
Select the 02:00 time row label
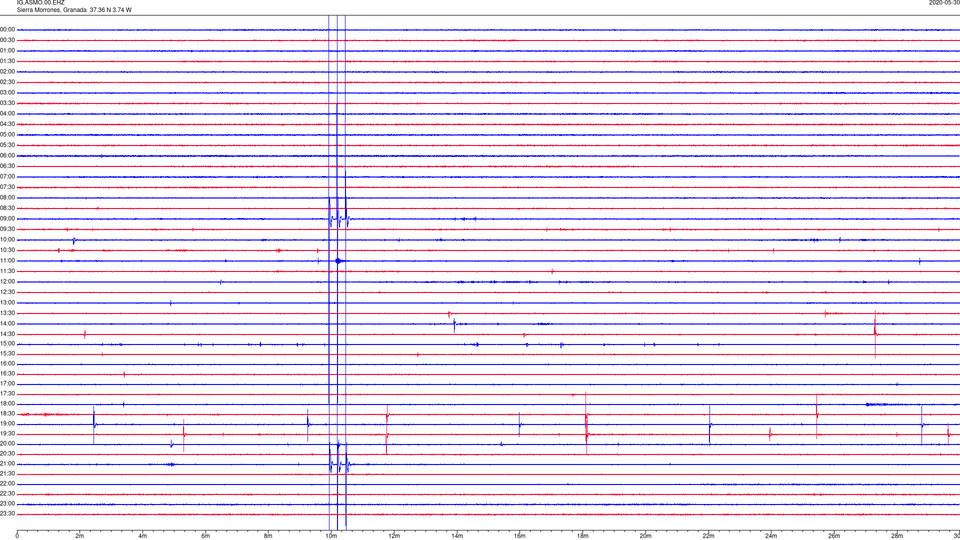7,72
